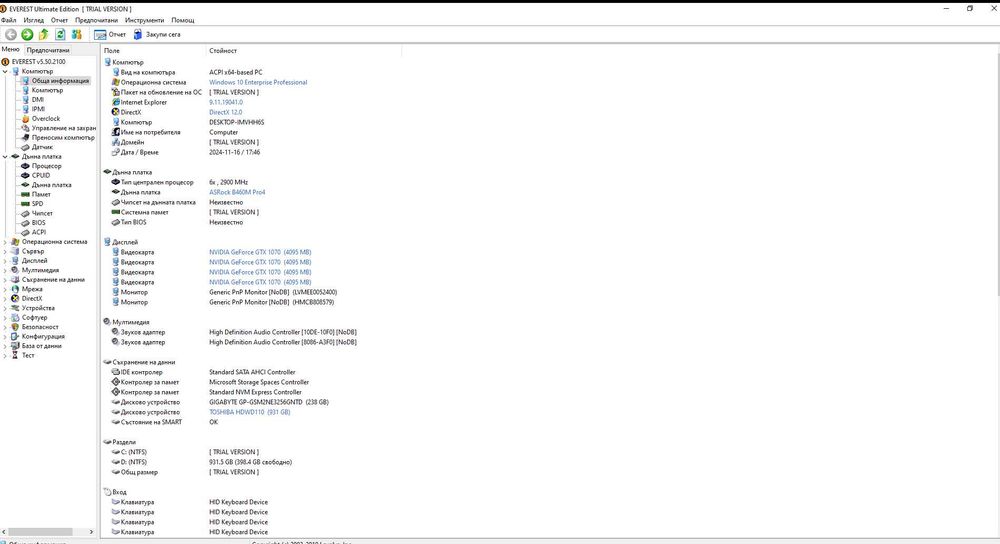The width and height of the screenshot is (1000, 544).
Task: Go up one level with toolbar arrow
Action: pos(43,34)
